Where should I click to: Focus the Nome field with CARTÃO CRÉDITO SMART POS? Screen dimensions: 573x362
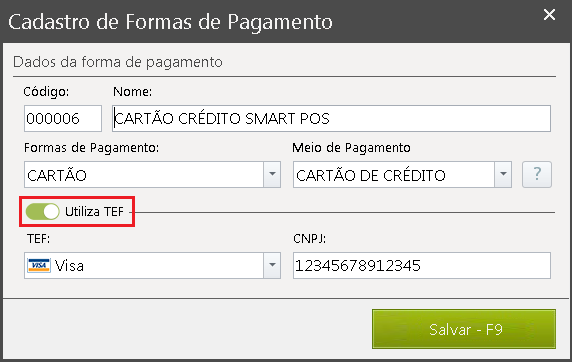[x=331, y=118]
